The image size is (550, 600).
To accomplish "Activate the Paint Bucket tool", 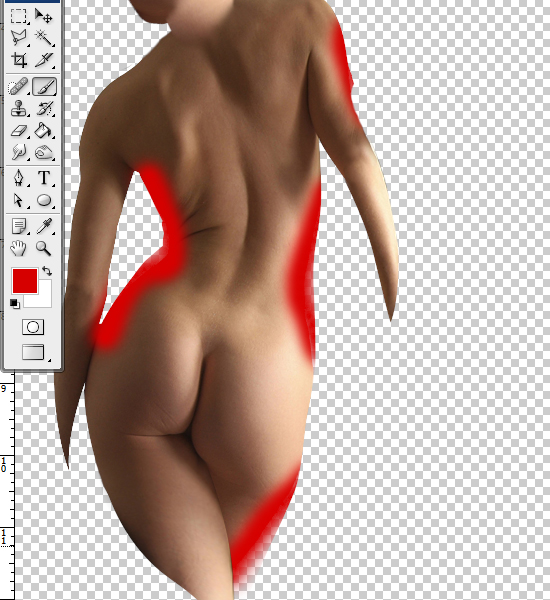I will click(x=44, y=131).
